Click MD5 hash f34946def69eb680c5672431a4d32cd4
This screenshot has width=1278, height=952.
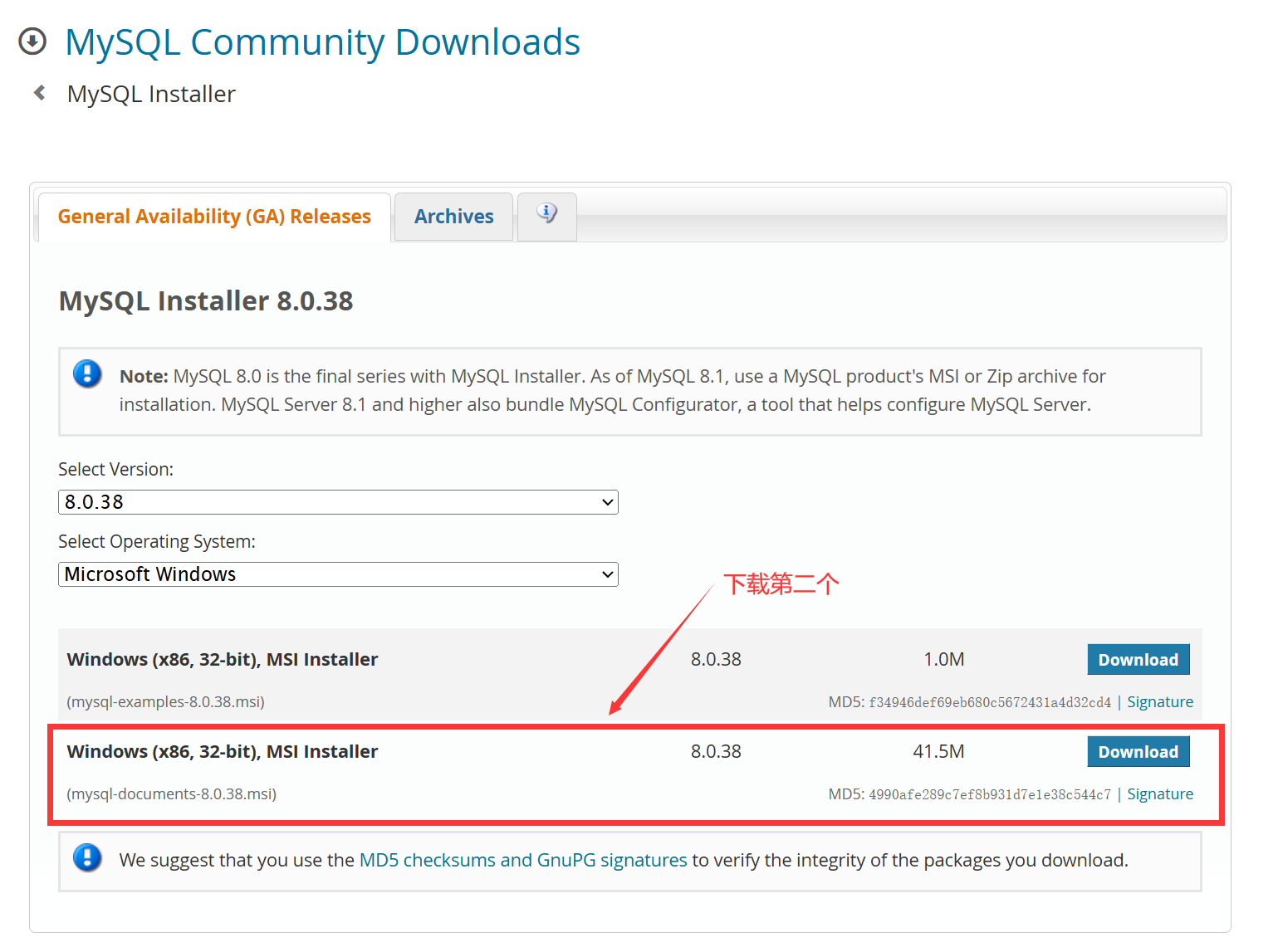[990, 703]
